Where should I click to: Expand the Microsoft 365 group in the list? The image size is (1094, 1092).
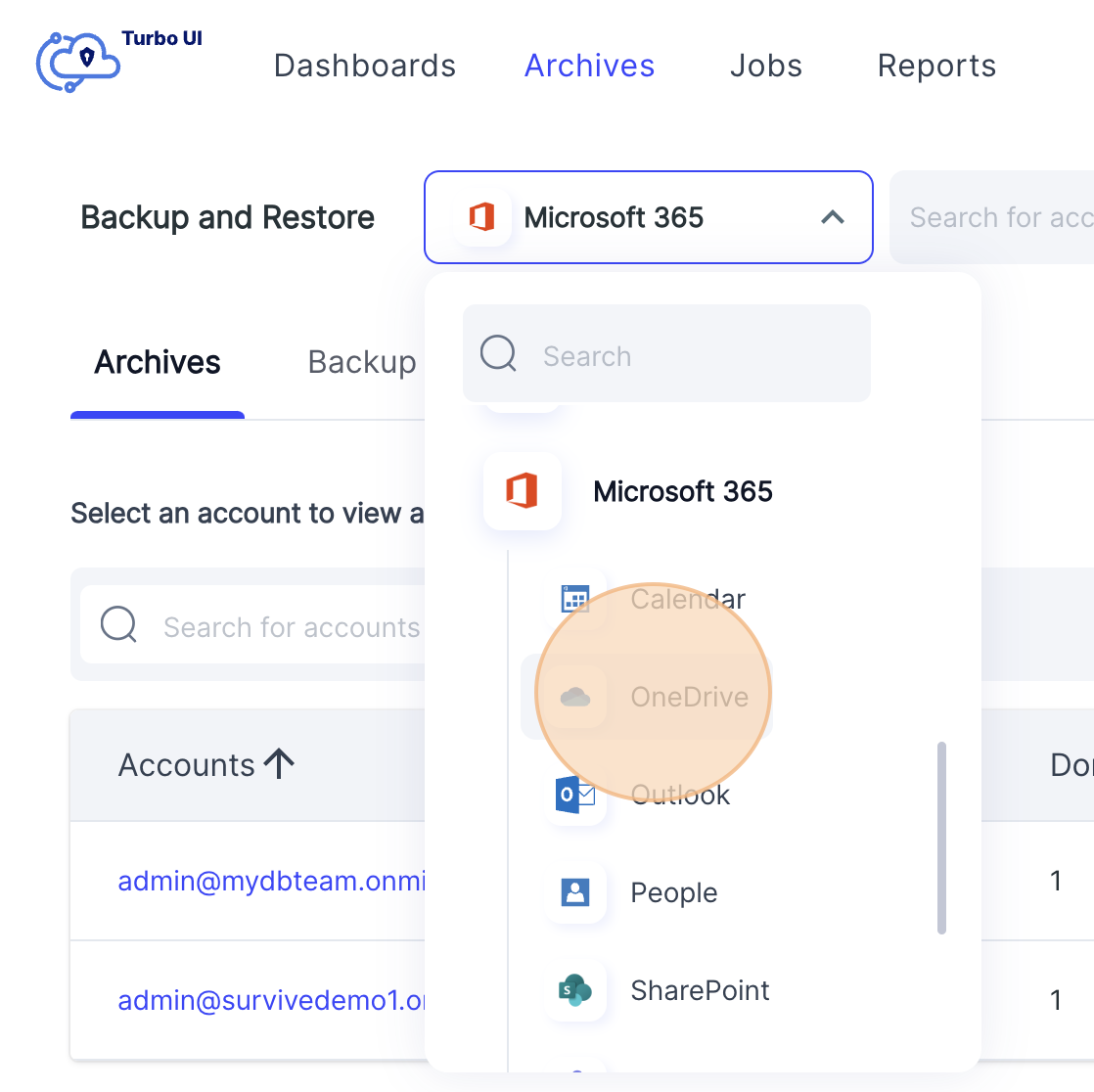coord(683,490)
